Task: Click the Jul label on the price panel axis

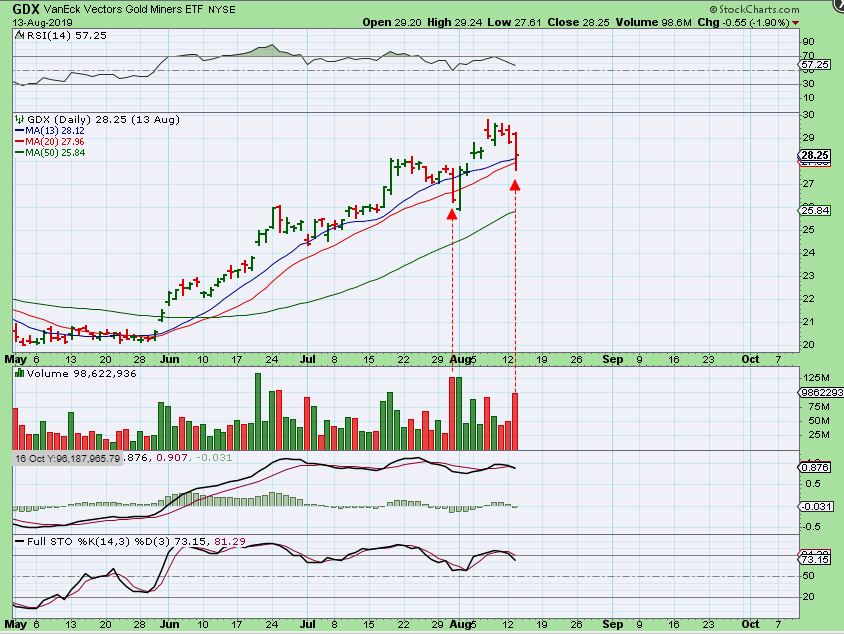Action: pos(307,359)
